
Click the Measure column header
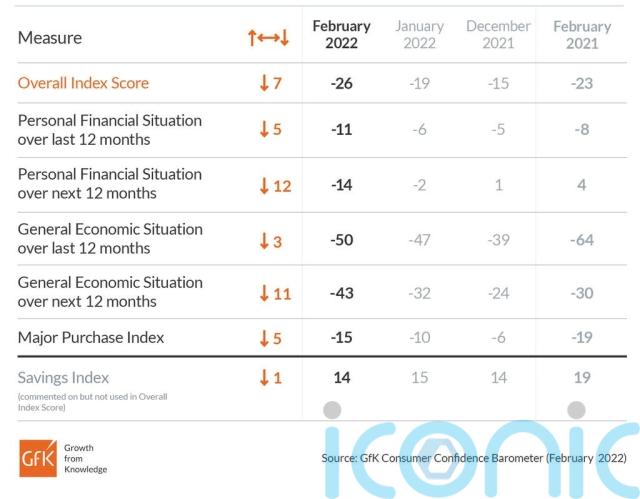[x=50, y=38]
